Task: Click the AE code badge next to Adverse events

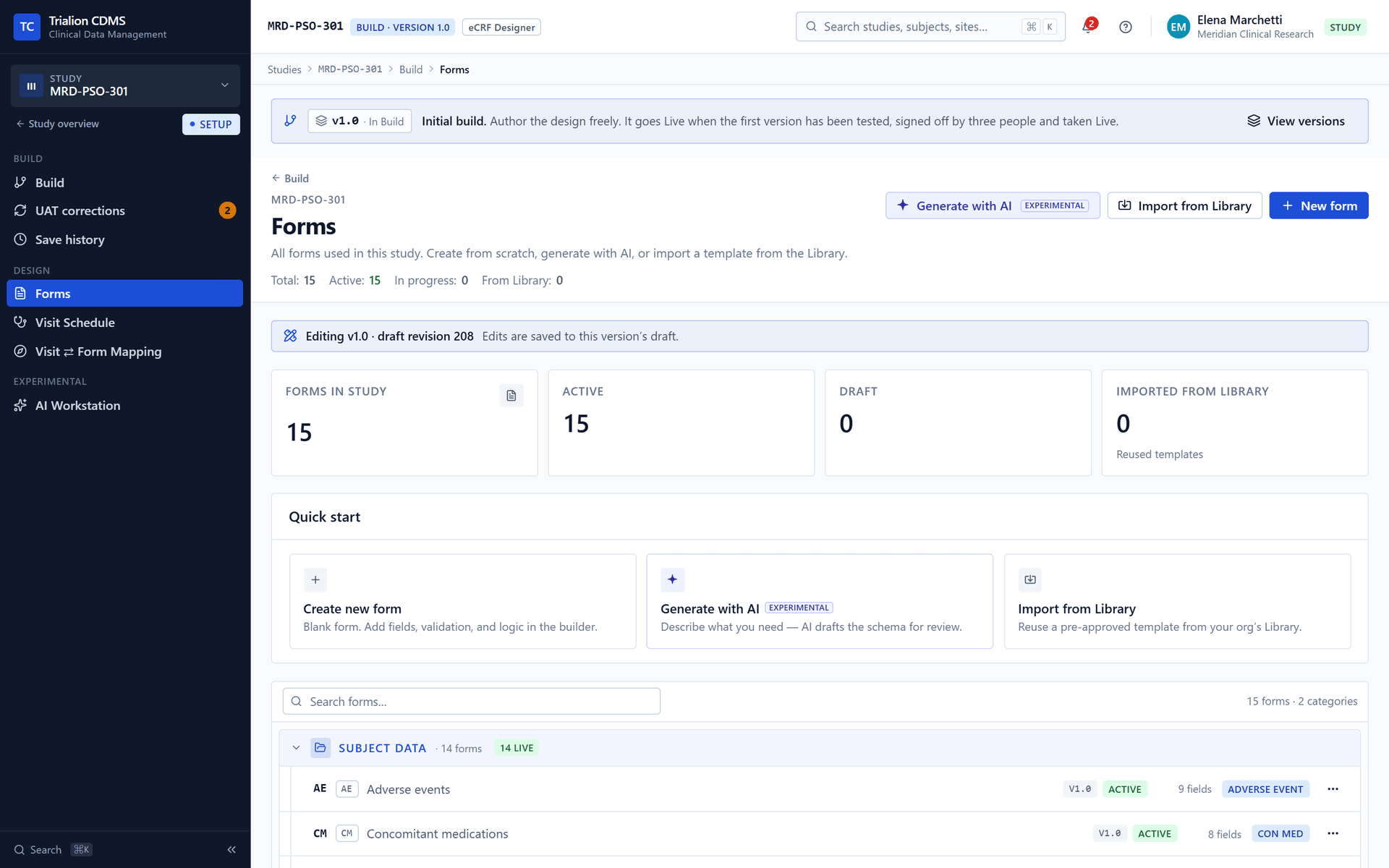Action: (x=347, y=789)
